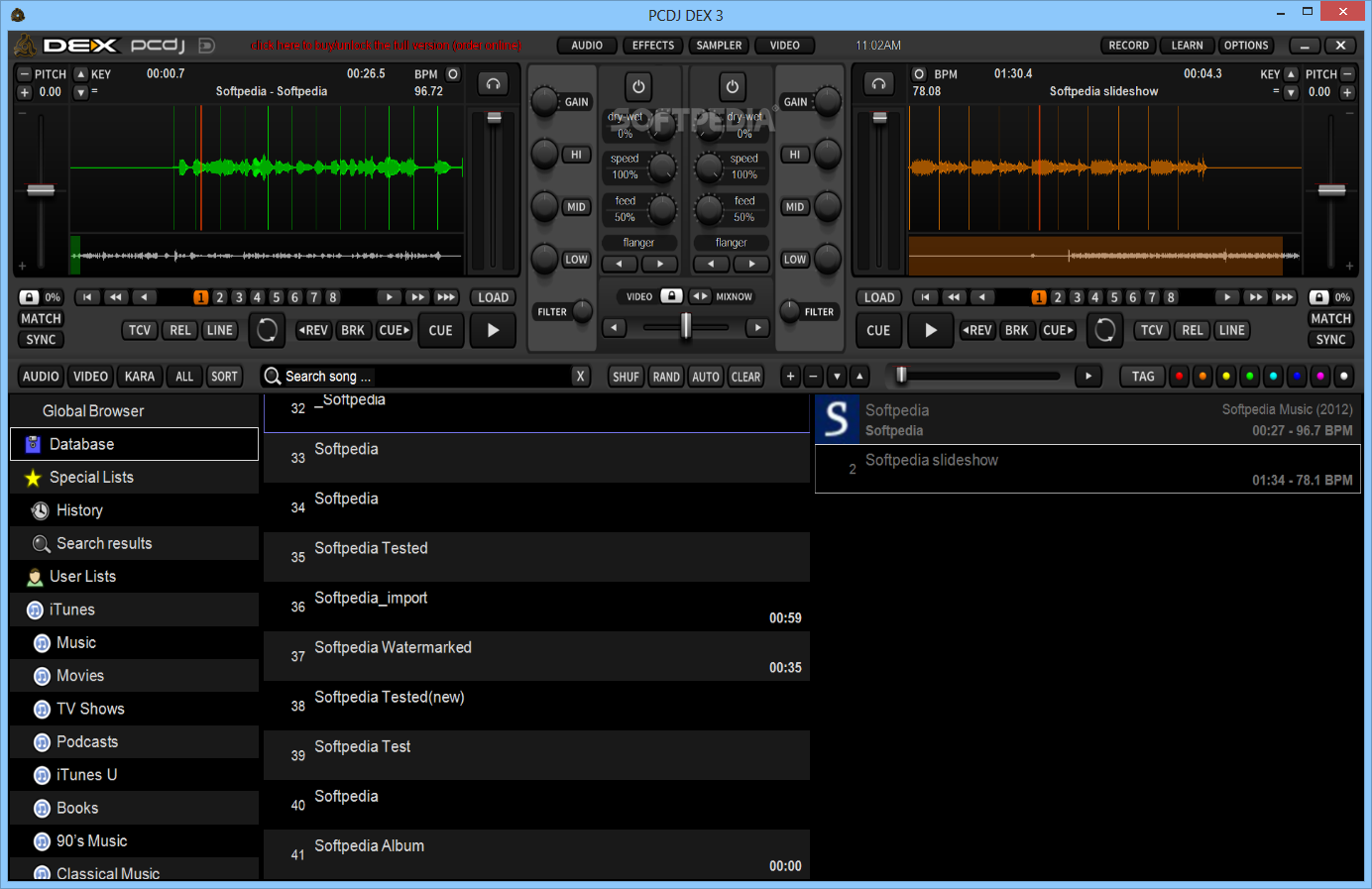The image size is (1372, 889).
Task: Select next effect on left flanger
Action: [660, 264]
